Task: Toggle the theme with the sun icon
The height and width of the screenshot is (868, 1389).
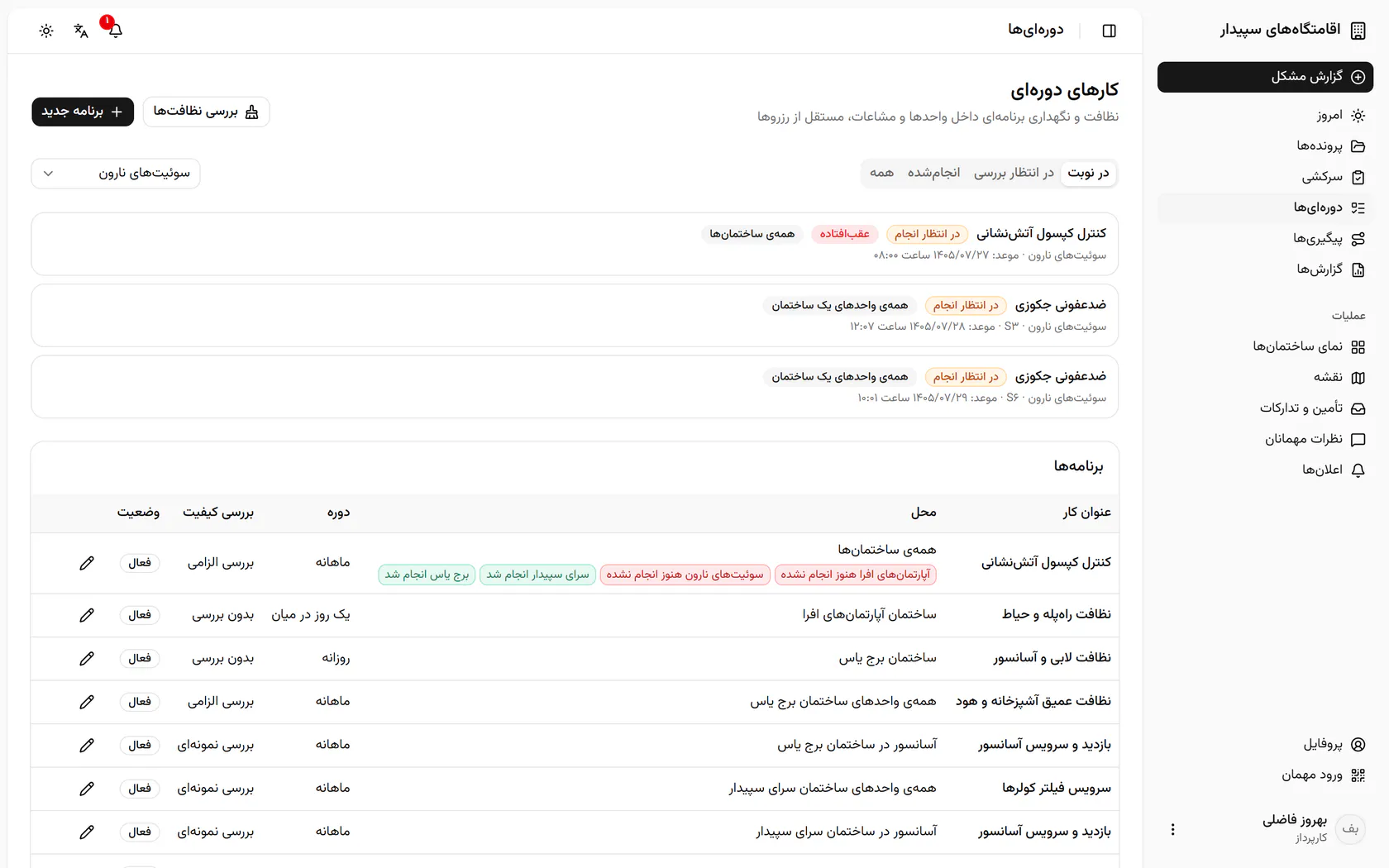Action: (x=46, y=31)
